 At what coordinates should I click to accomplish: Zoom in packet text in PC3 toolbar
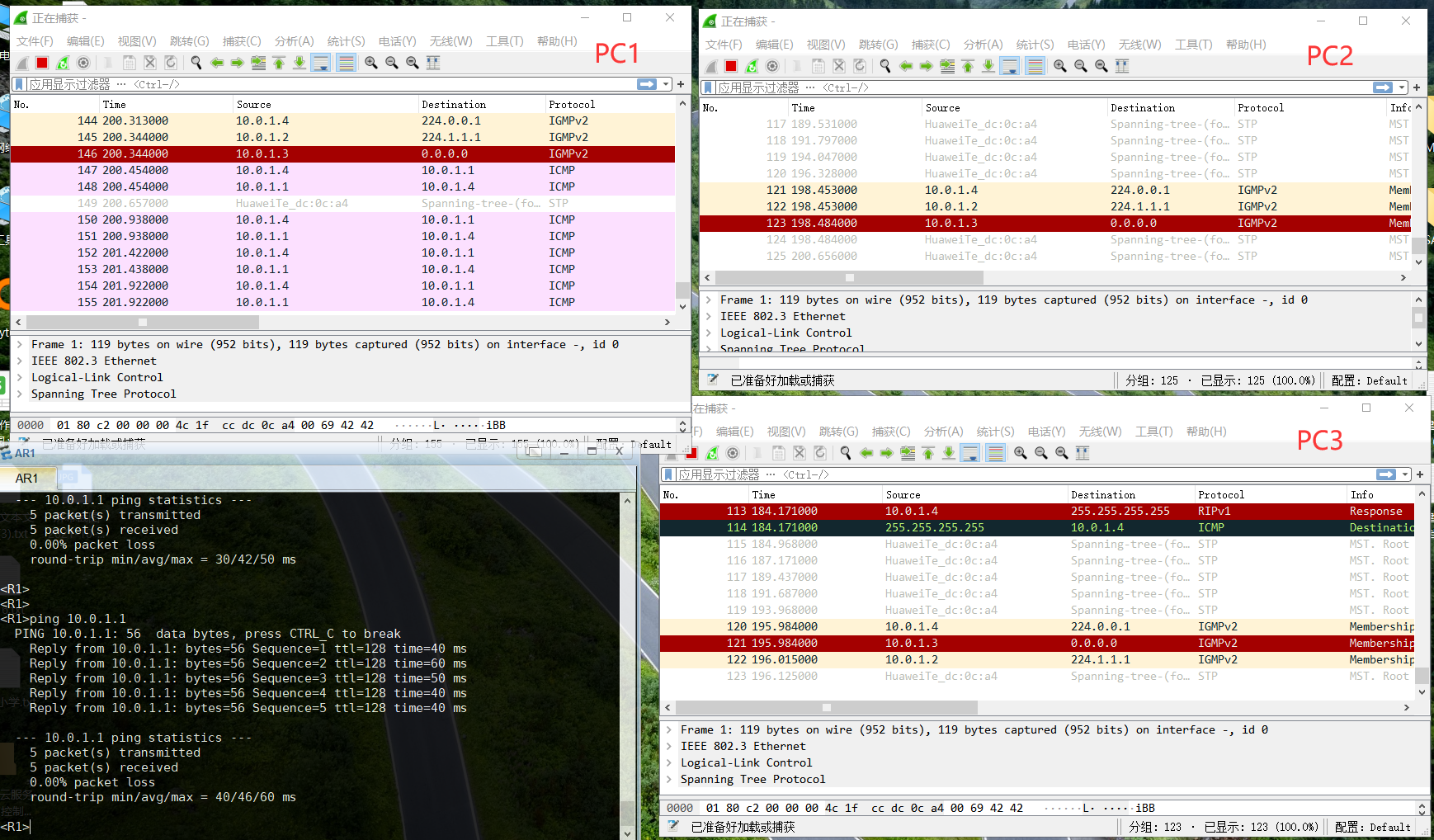point(1021,453)
